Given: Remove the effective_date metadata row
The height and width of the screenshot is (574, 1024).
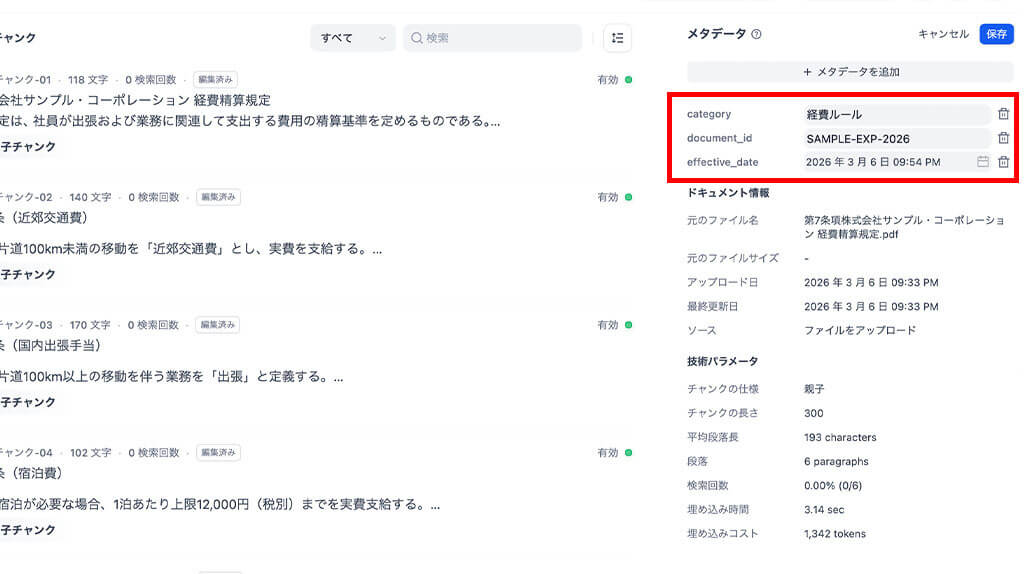Looking at the screenshot, I should pyautogui.click(x=1003, y=162).
